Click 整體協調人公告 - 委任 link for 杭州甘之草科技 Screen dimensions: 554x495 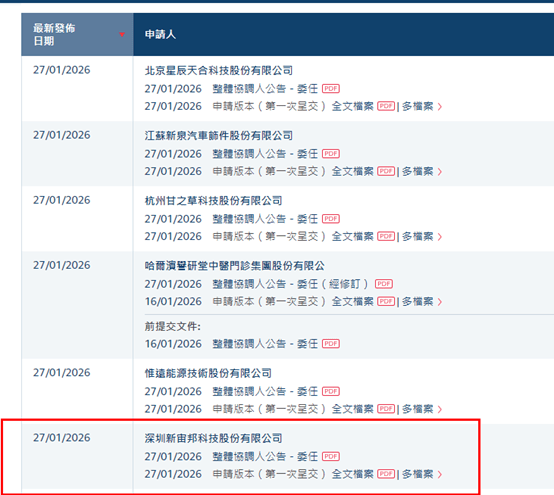265,219
